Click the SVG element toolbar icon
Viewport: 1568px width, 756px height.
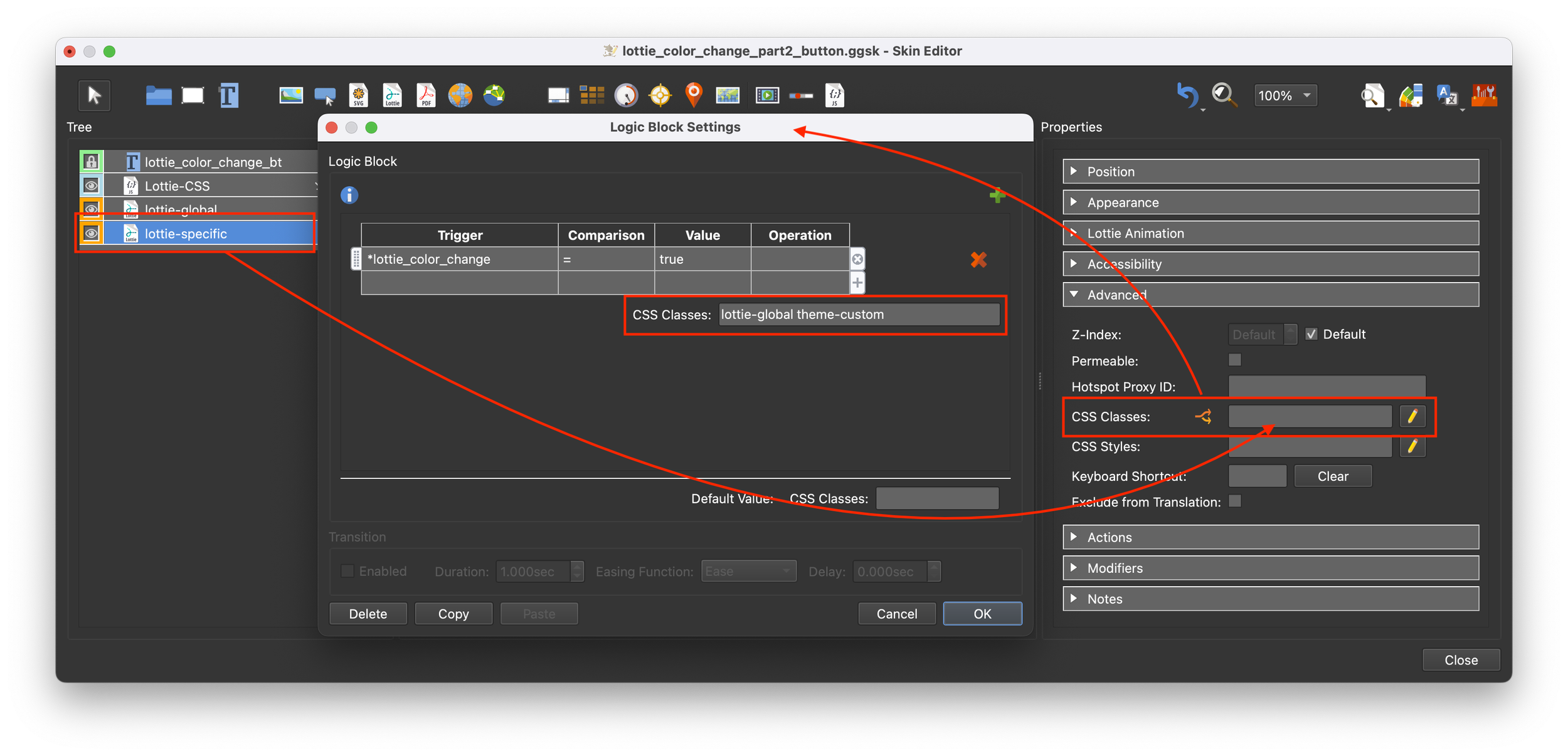[x=358, y=95]
